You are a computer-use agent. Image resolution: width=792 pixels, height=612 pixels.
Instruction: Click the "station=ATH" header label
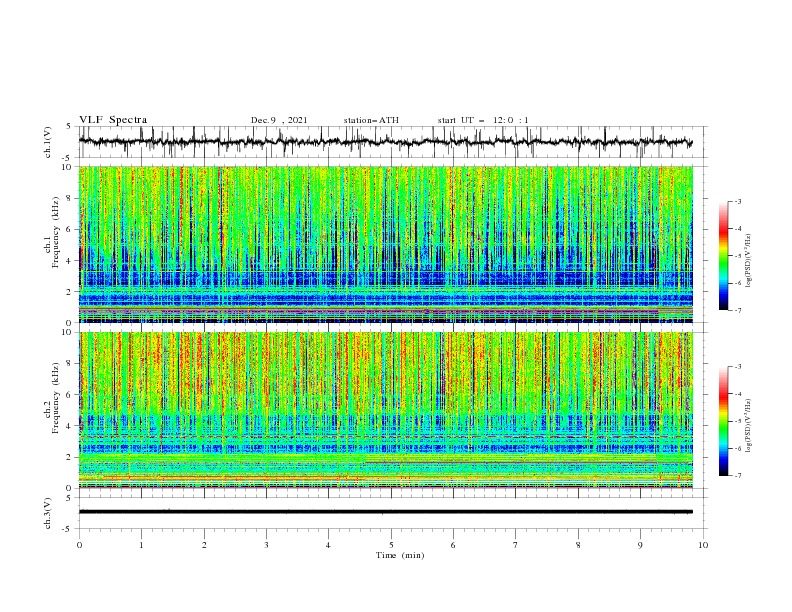coord(371,120)
